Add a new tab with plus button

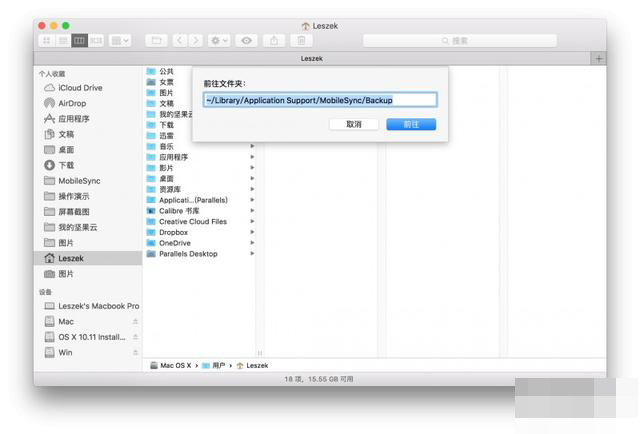(x=599, y=58)
